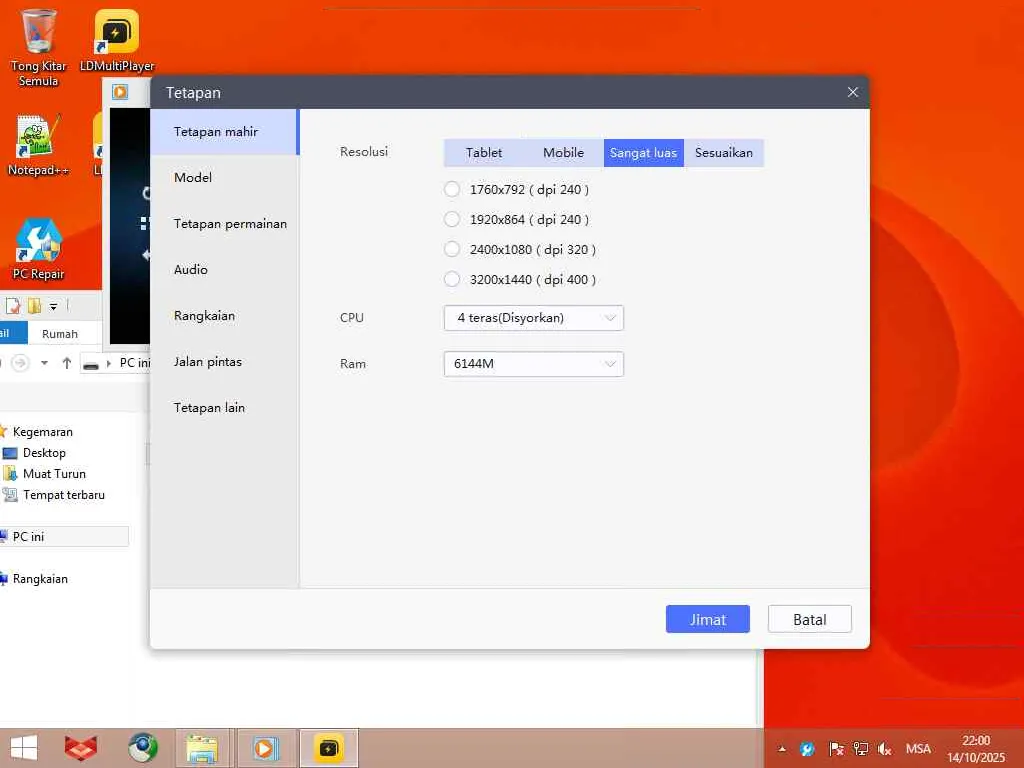
Task: Open Rangkaian section in Tetapan dialog
Action: point(224,315)
